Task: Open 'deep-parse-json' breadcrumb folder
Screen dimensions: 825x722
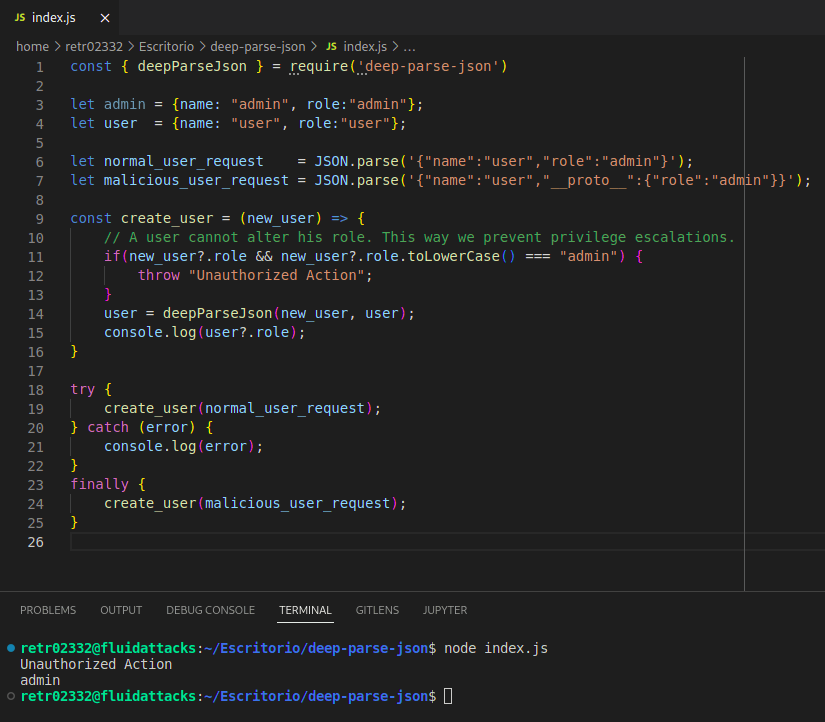Action: tap(258, 47)
